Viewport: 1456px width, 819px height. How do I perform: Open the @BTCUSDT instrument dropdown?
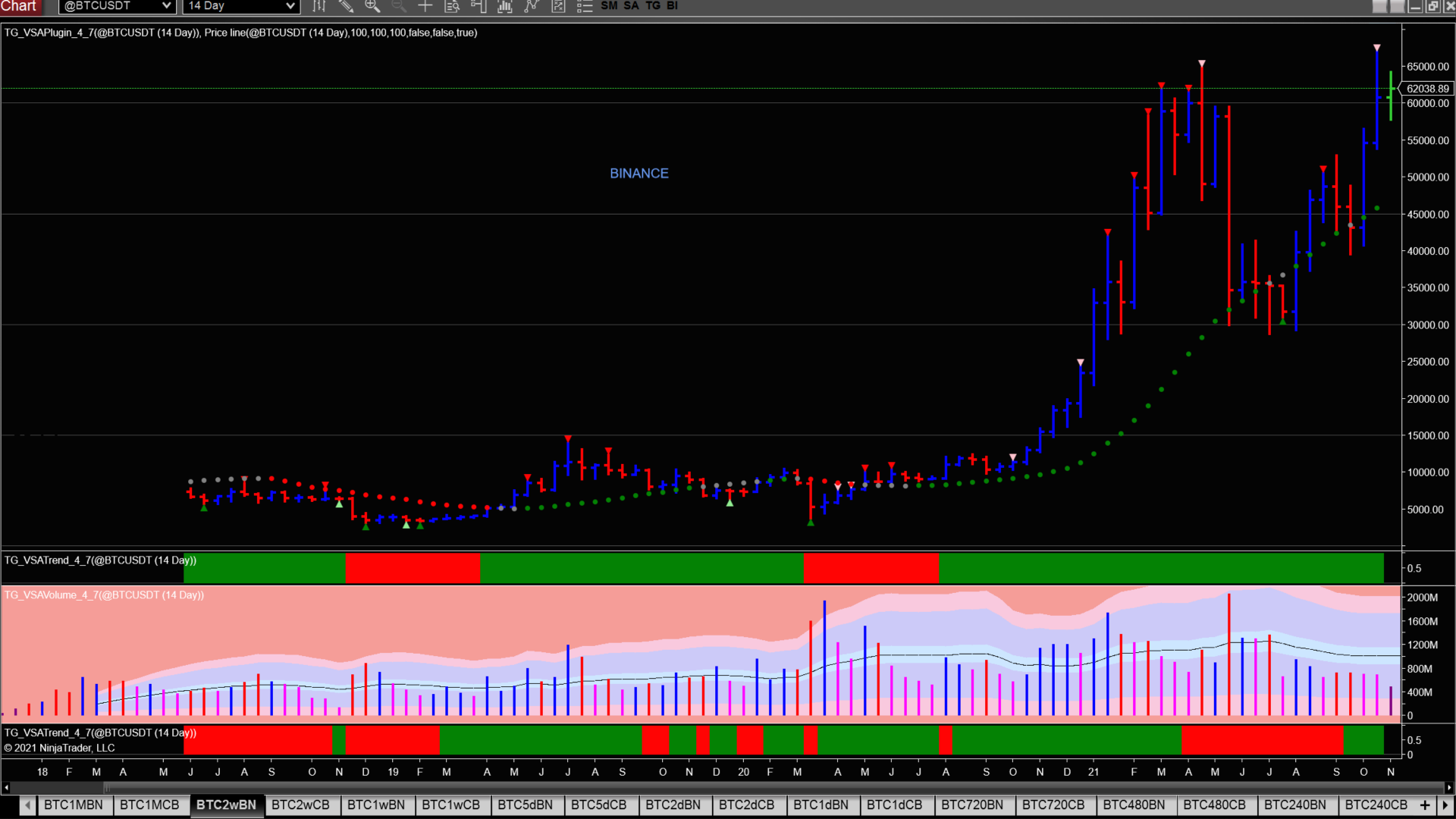pos(118,6)
